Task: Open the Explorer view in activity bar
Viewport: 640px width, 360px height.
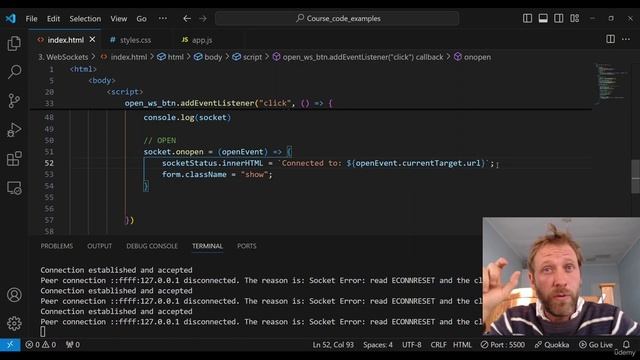Action: point(14,43)
